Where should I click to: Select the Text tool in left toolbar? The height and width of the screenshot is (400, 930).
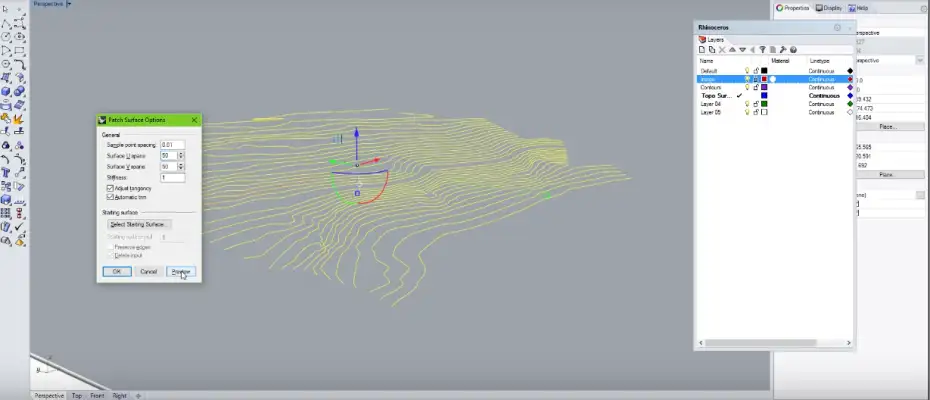[6, 173]
